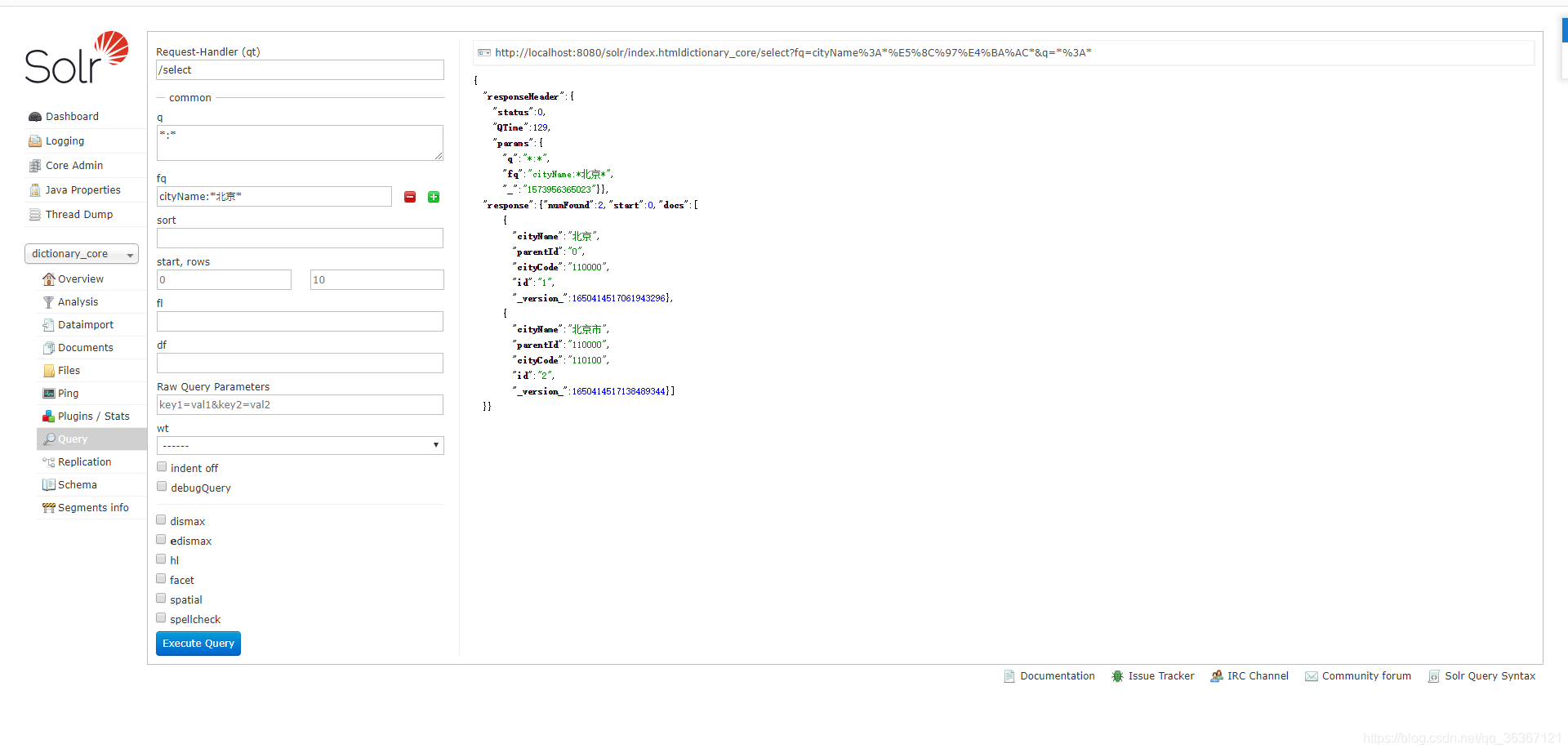The image size is (1568, 753).
Task: Click the df default field input
Action: (300, 363)
